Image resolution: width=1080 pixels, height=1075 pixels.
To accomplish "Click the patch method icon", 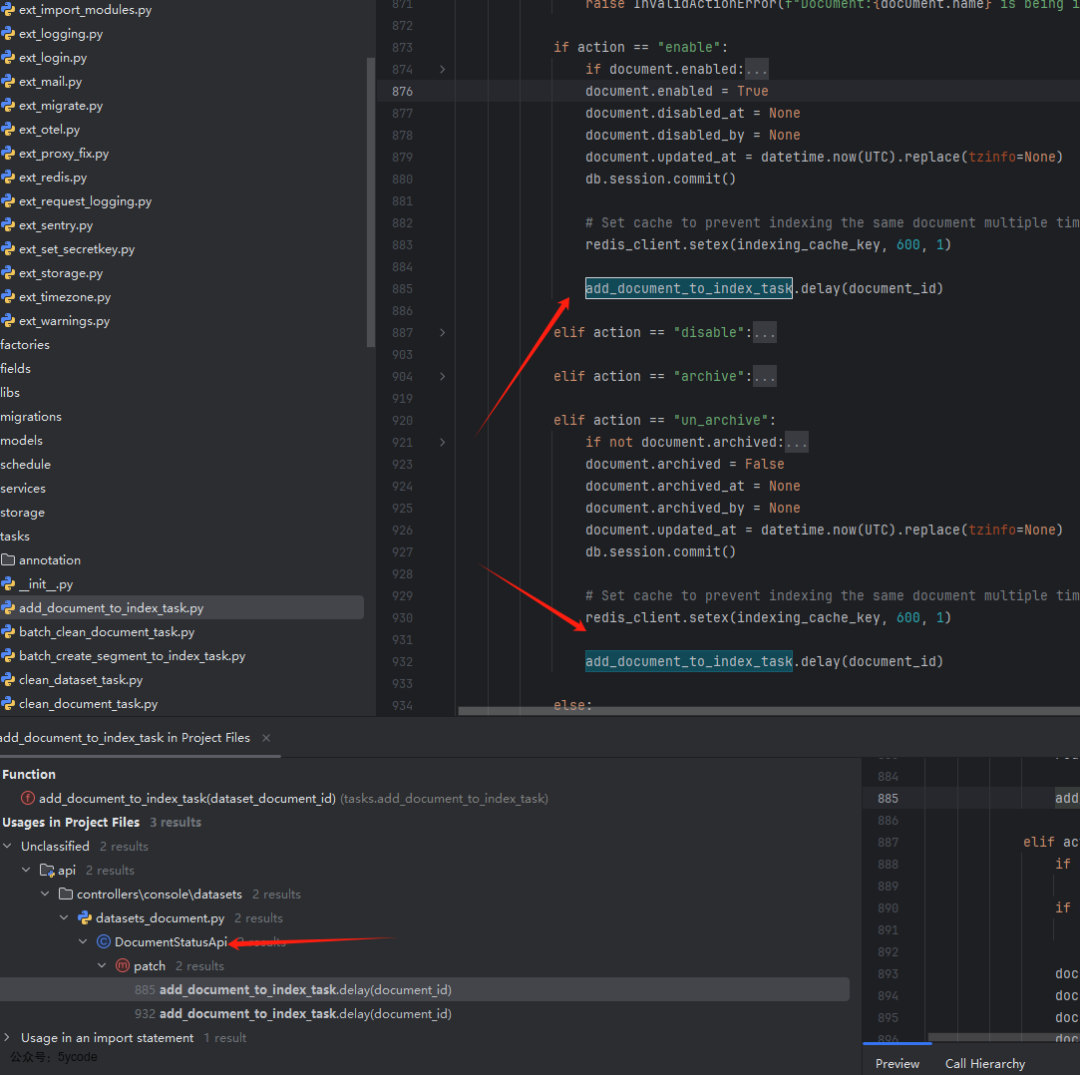I will click(x=123, y=966).
